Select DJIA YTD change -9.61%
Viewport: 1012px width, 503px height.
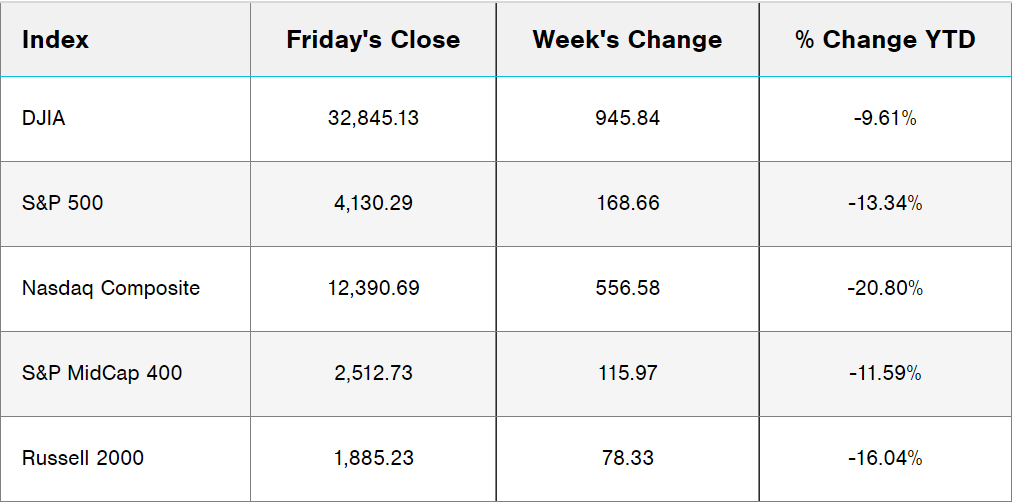click(885, 118)
